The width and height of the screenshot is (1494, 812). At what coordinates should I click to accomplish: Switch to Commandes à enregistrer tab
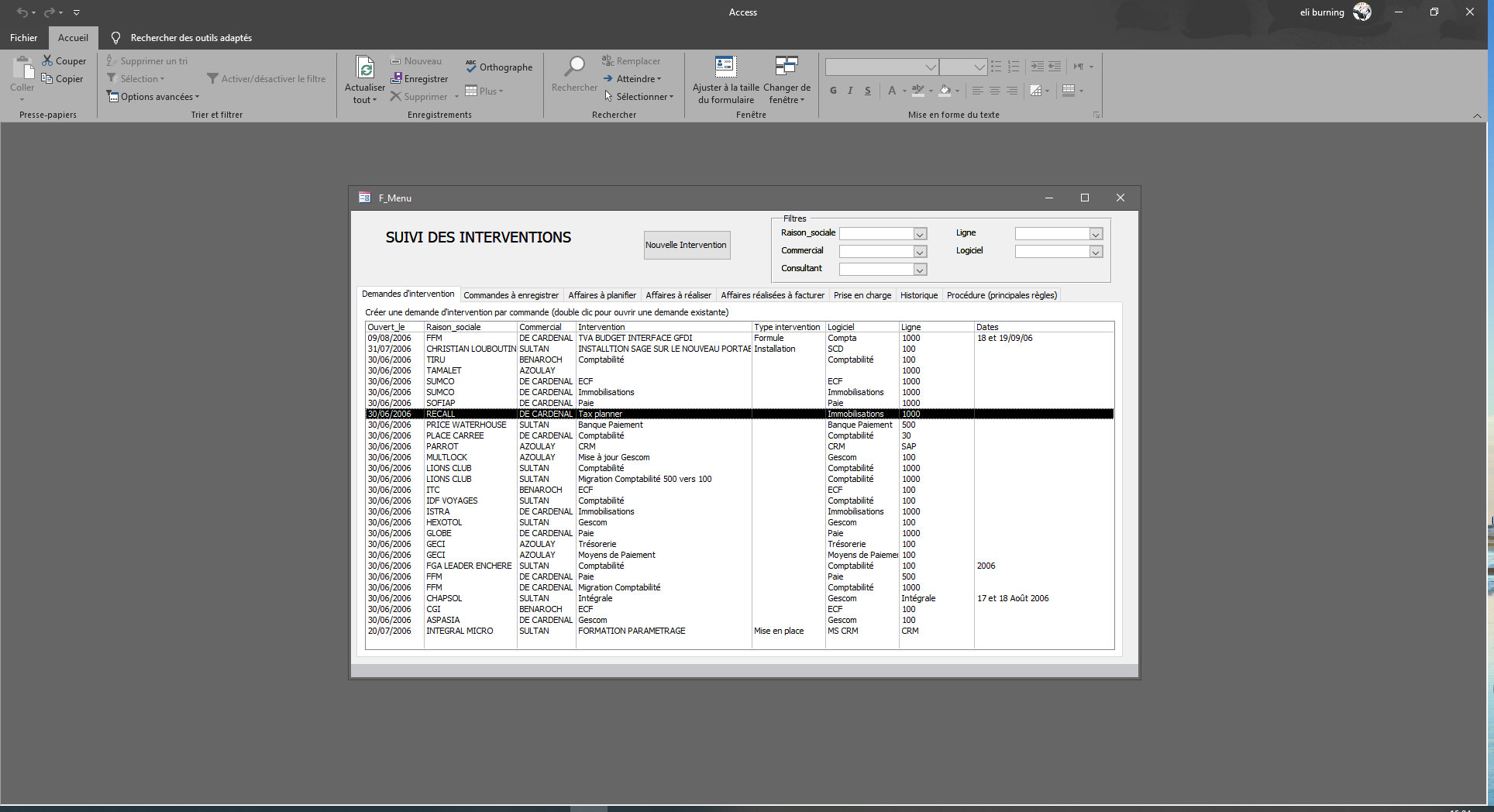pyautogui.click(x=511, y=295)
